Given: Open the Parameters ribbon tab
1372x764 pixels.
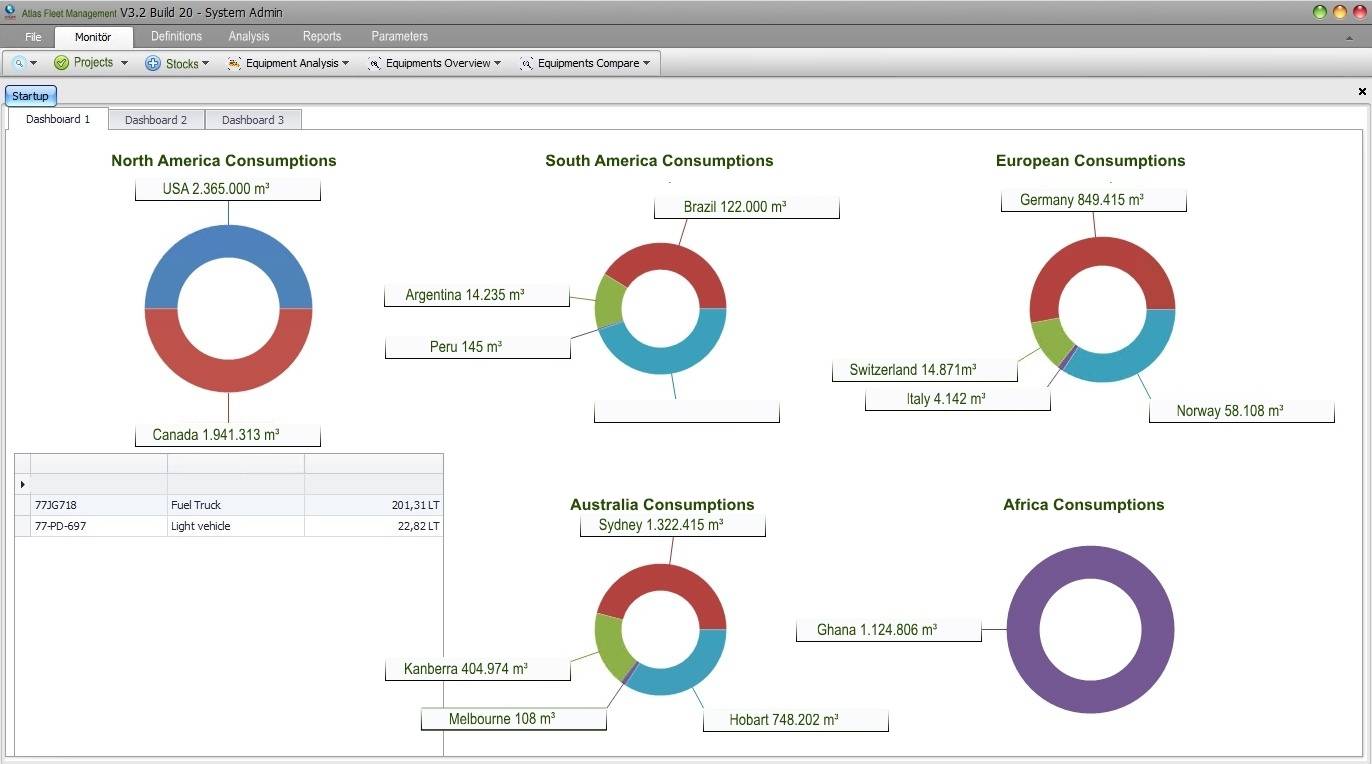Looking at the screenshot, I should click(400, 36).
